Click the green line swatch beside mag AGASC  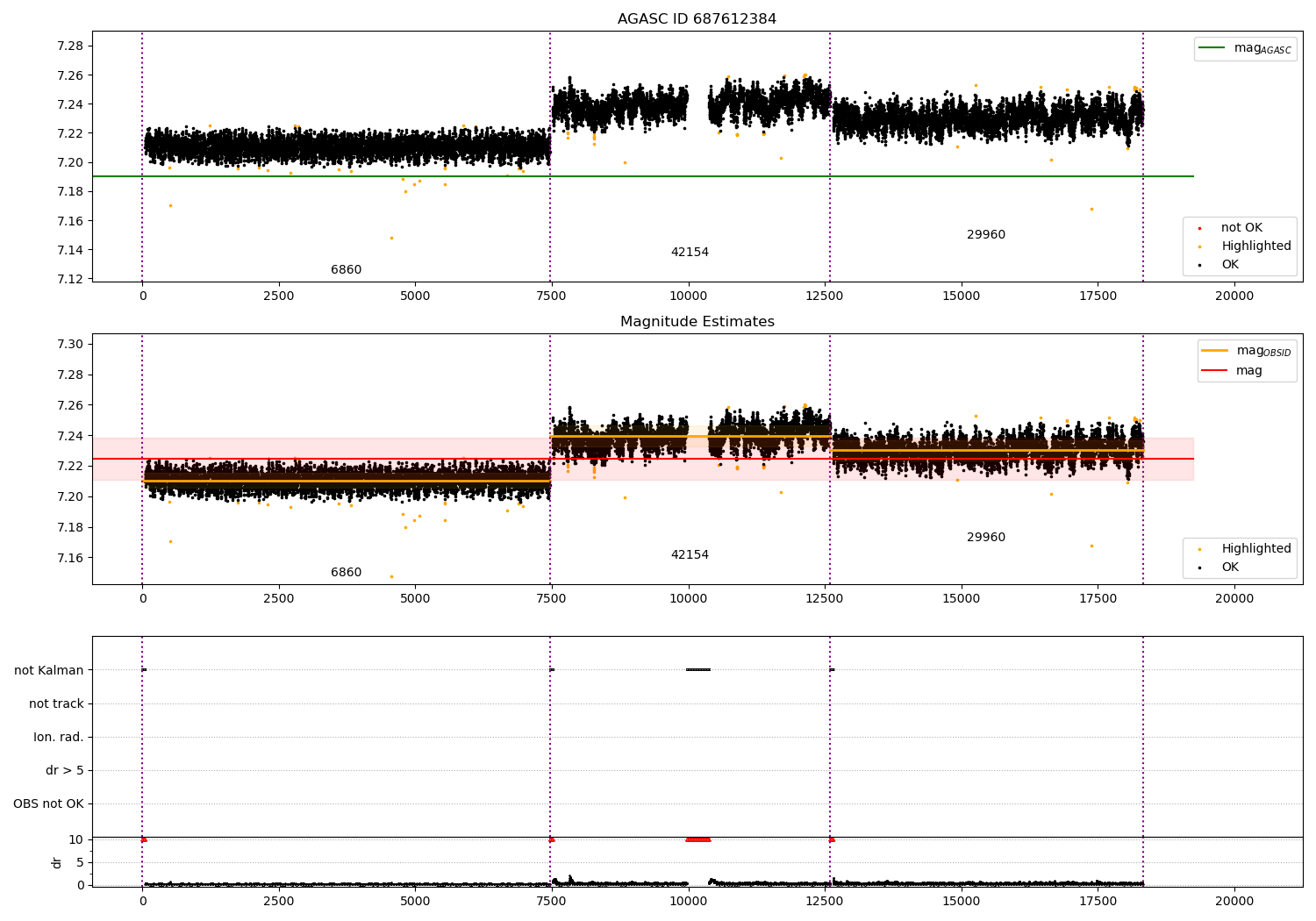[x=1212, y=48]
